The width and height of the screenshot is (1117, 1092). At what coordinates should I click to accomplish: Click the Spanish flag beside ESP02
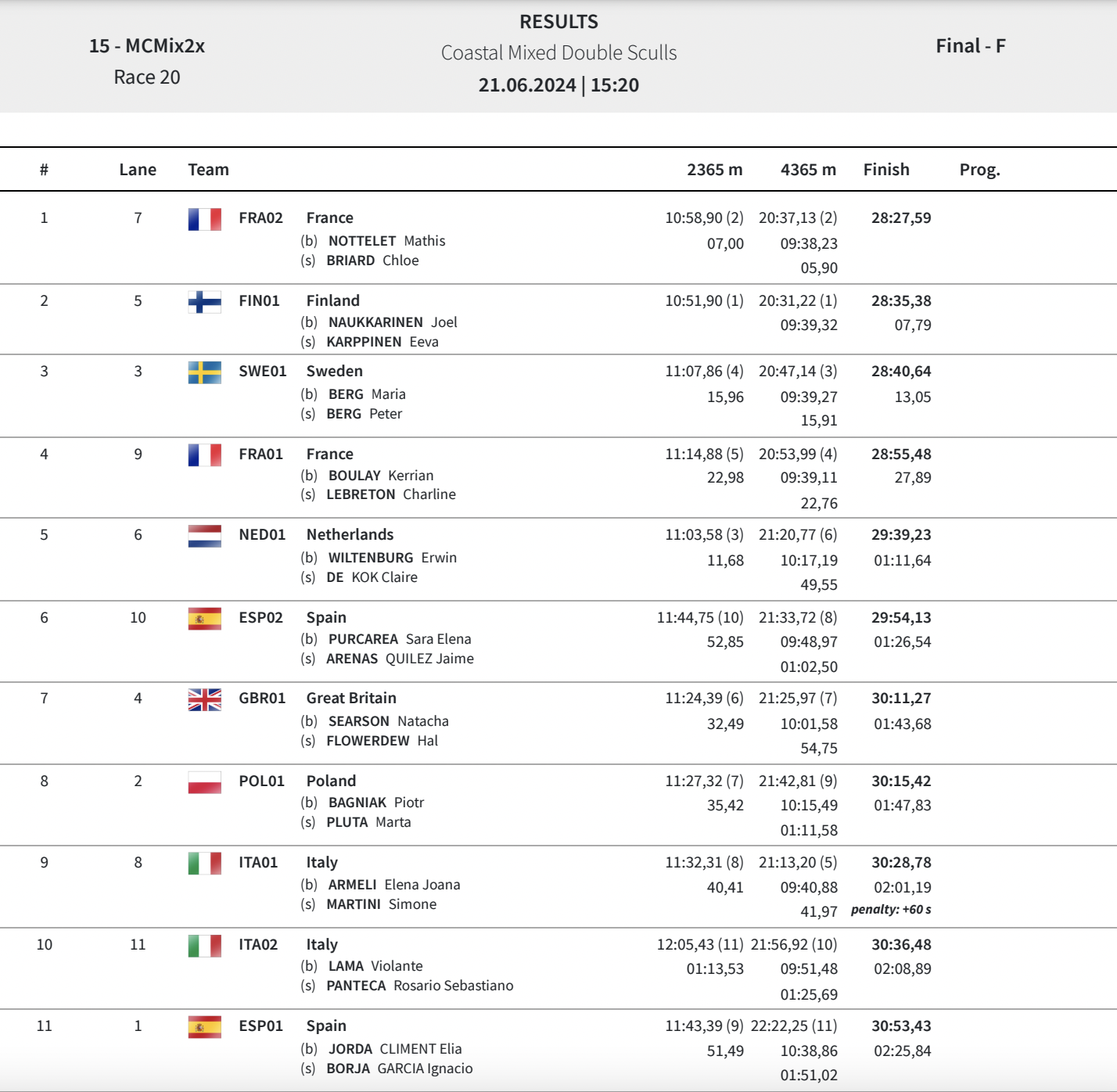(204, 618)
